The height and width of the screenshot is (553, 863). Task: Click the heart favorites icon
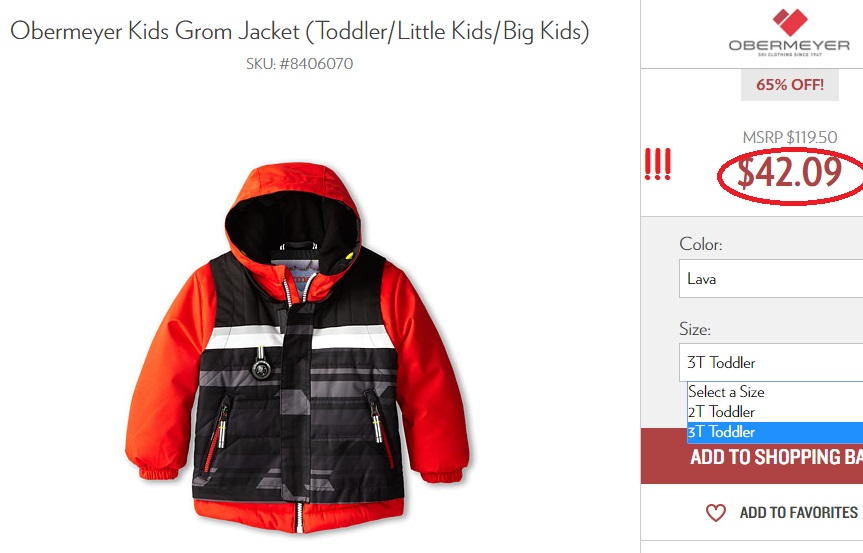coord(715,513)
